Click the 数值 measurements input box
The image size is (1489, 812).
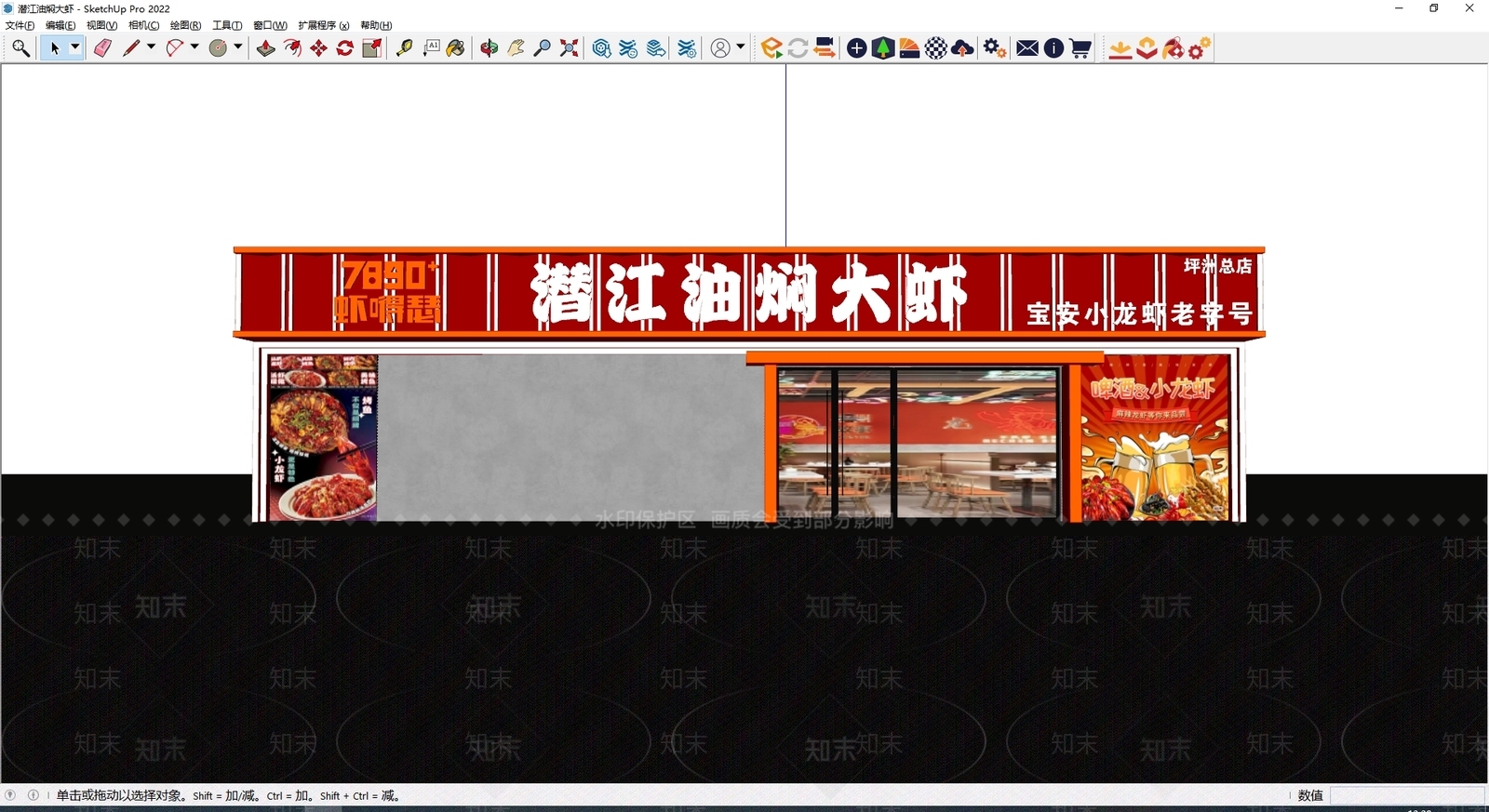click(1407, 795)
